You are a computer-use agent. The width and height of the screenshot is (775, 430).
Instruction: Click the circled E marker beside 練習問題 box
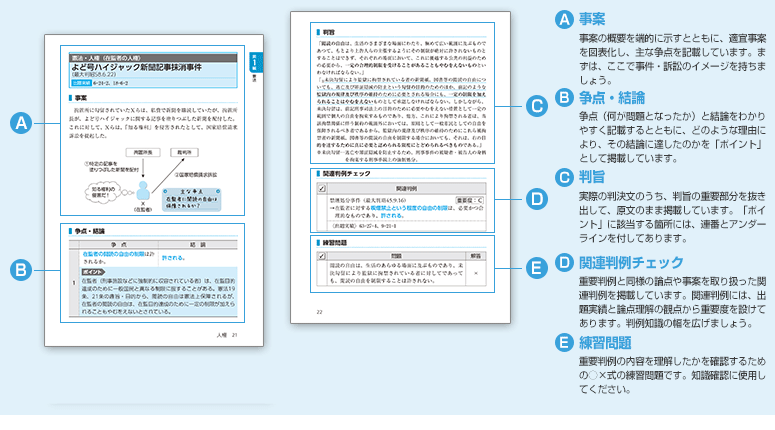pyautogui.click(x=536, y=267)
